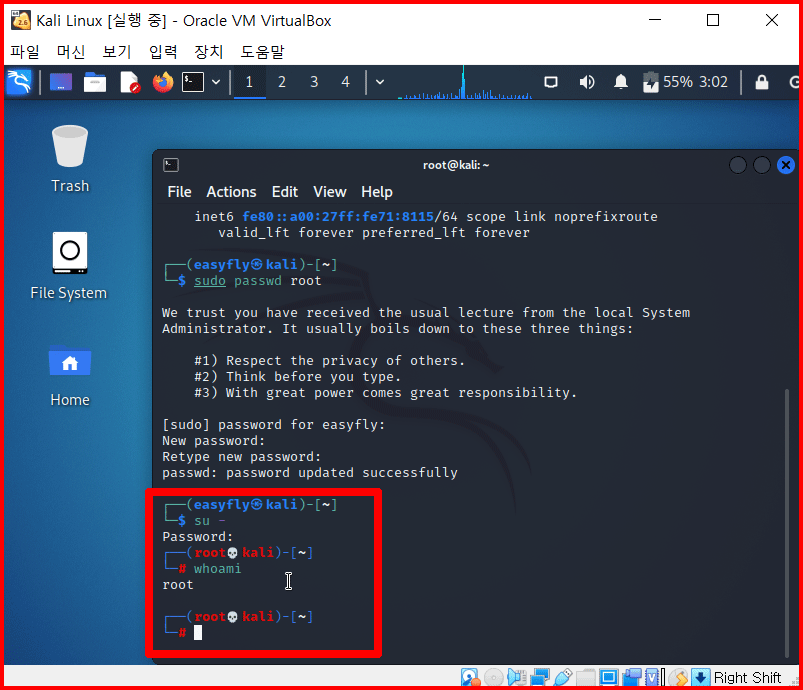Click the 3:02 clock in panel
803x690 pixels.
pos(713,82)
